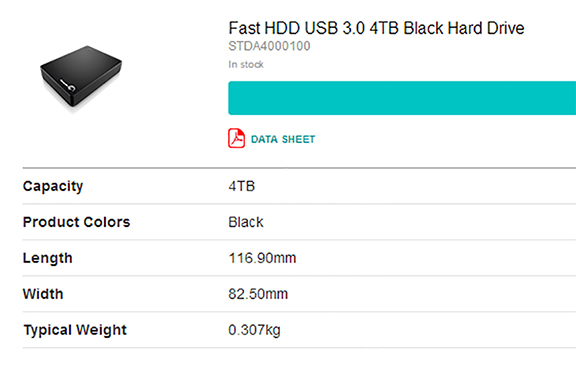Select the Product Colors row label
Image resolution: width=576 pixels, height=378 pixels.
click(x=76, y=222)
